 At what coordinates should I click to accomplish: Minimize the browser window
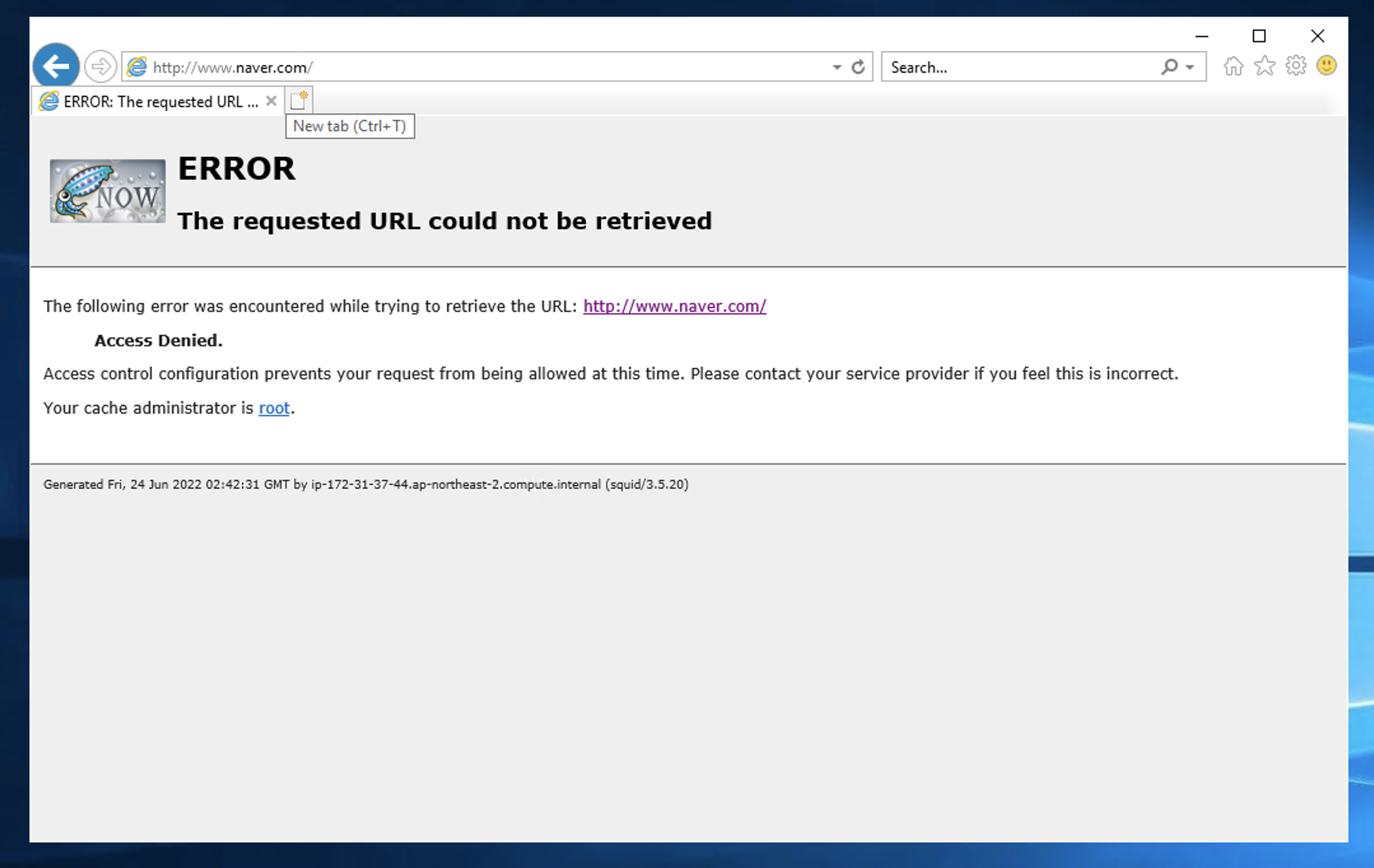[1201, 36]
